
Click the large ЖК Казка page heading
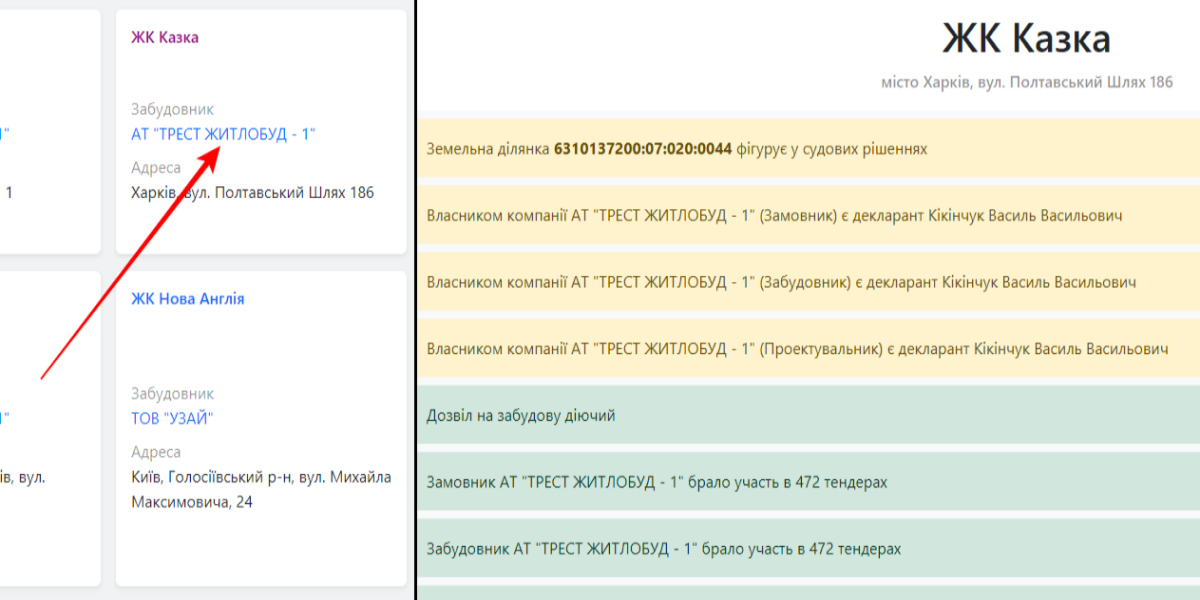(1026, 39)
